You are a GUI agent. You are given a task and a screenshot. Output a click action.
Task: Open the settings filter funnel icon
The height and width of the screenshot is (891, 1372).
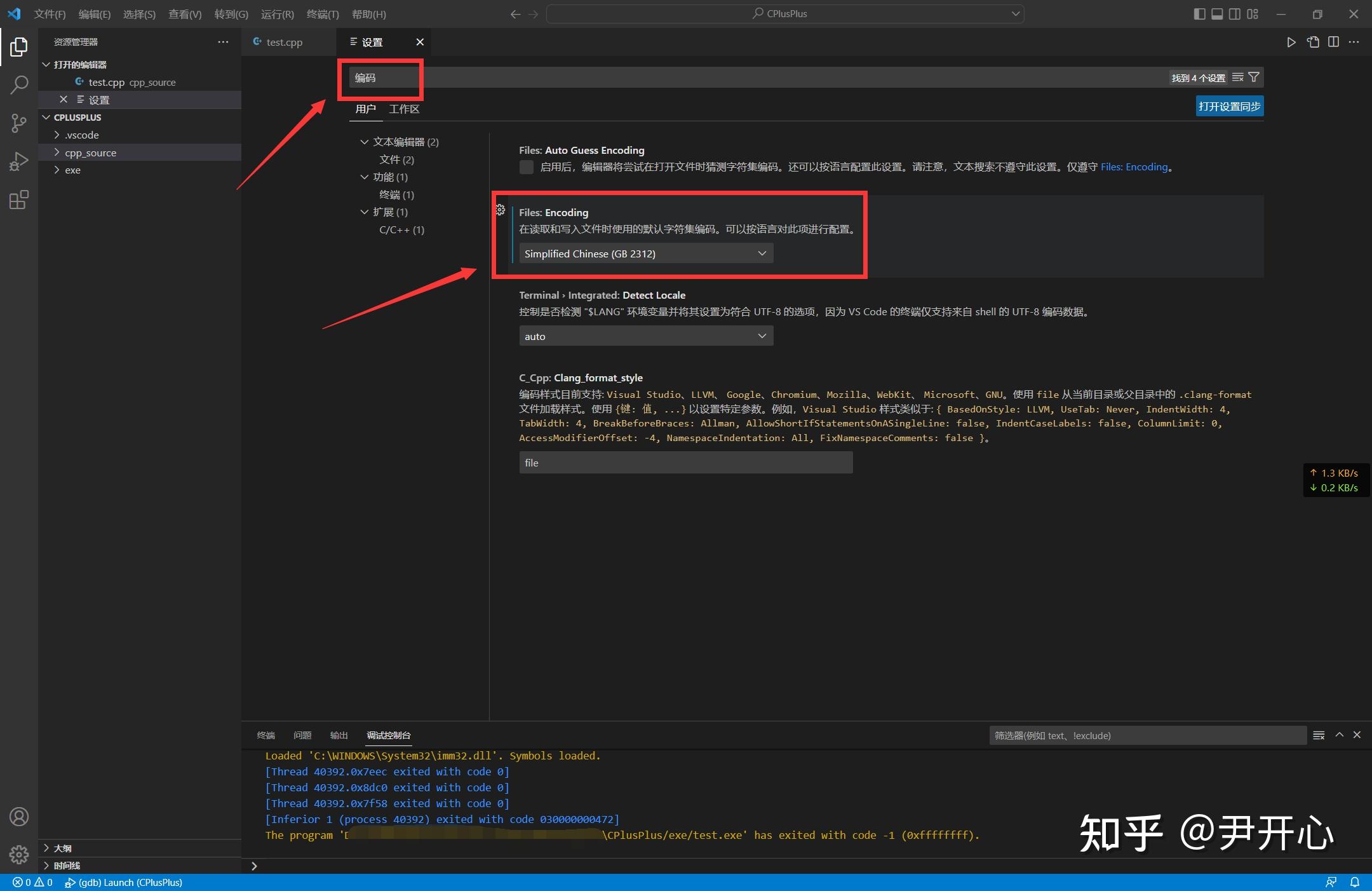pyautogui.click(x=1254, y=78)
